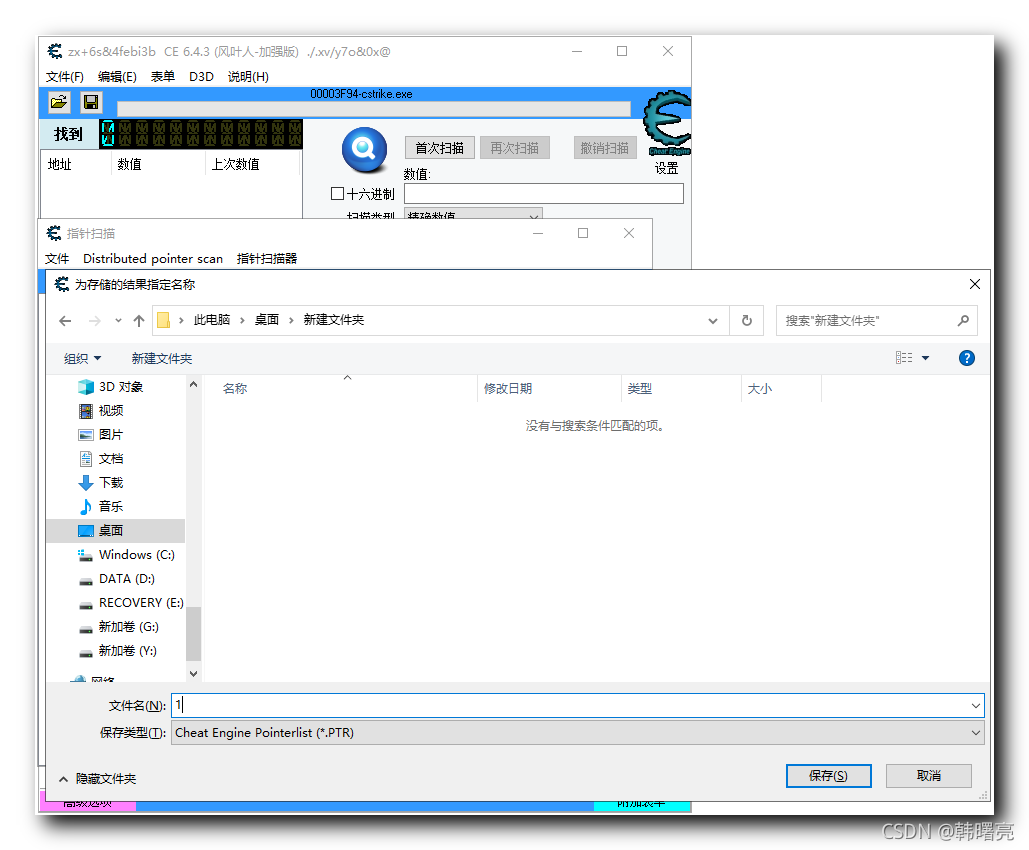Open the 说明(H) menu
This screenshot has width=1029, height=850.
[248, 77]
